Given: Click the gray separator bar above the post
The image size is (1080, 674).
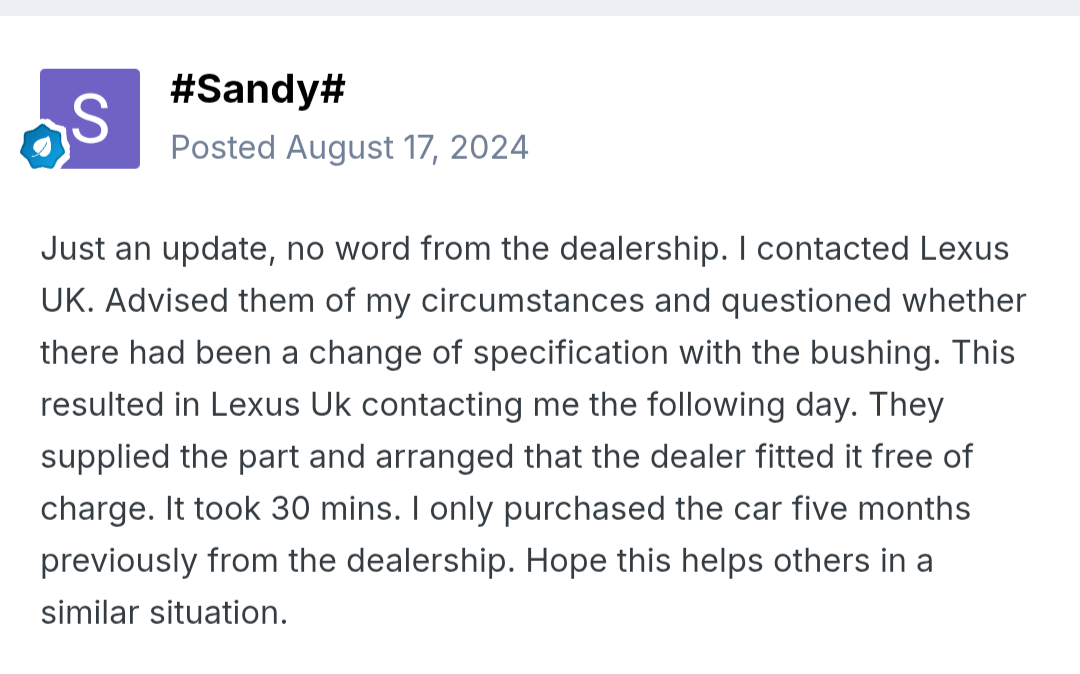Looking at the screenshot, I should [x=540, y=8].
